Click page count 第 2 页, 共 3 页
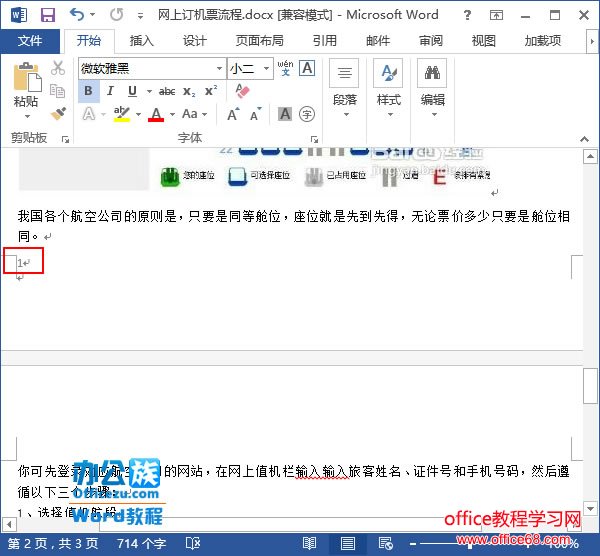The image size is (600, 556). tap(53, 543)
